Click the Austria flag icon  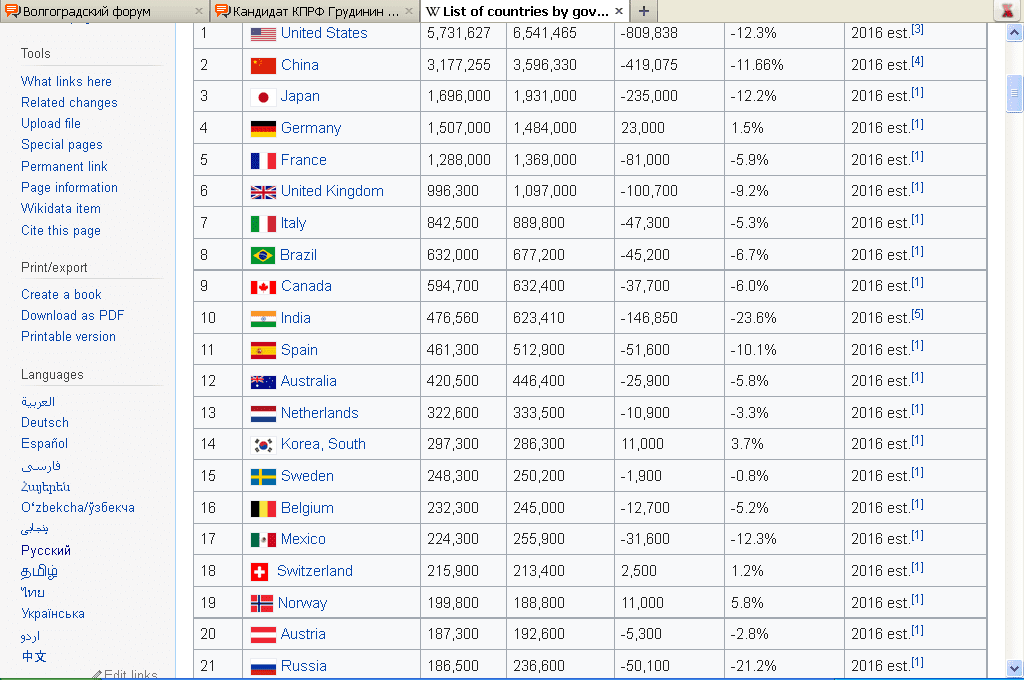click(x=263, y=635)
